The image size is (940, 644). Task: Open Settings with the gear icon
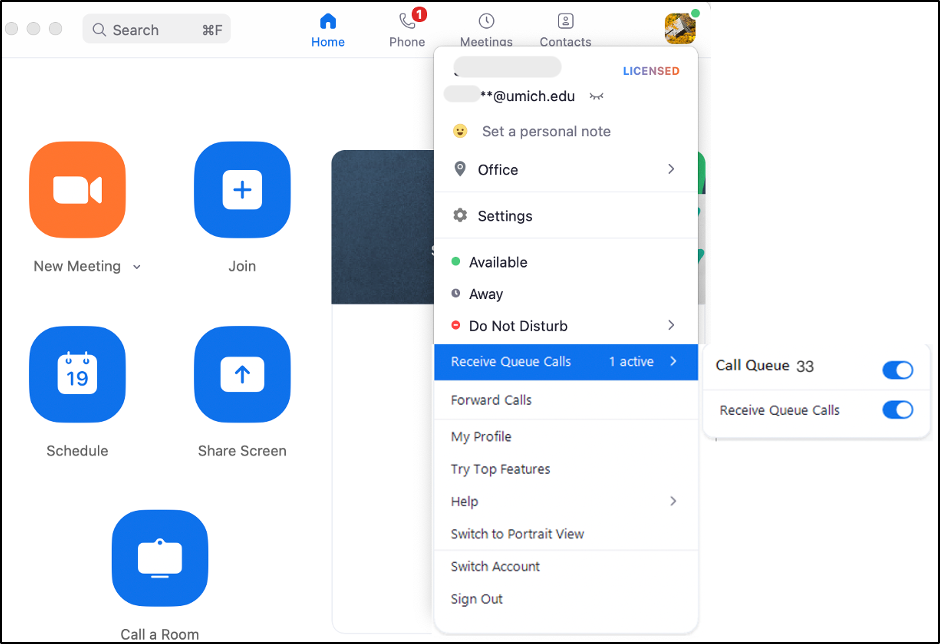click(504, 216)
